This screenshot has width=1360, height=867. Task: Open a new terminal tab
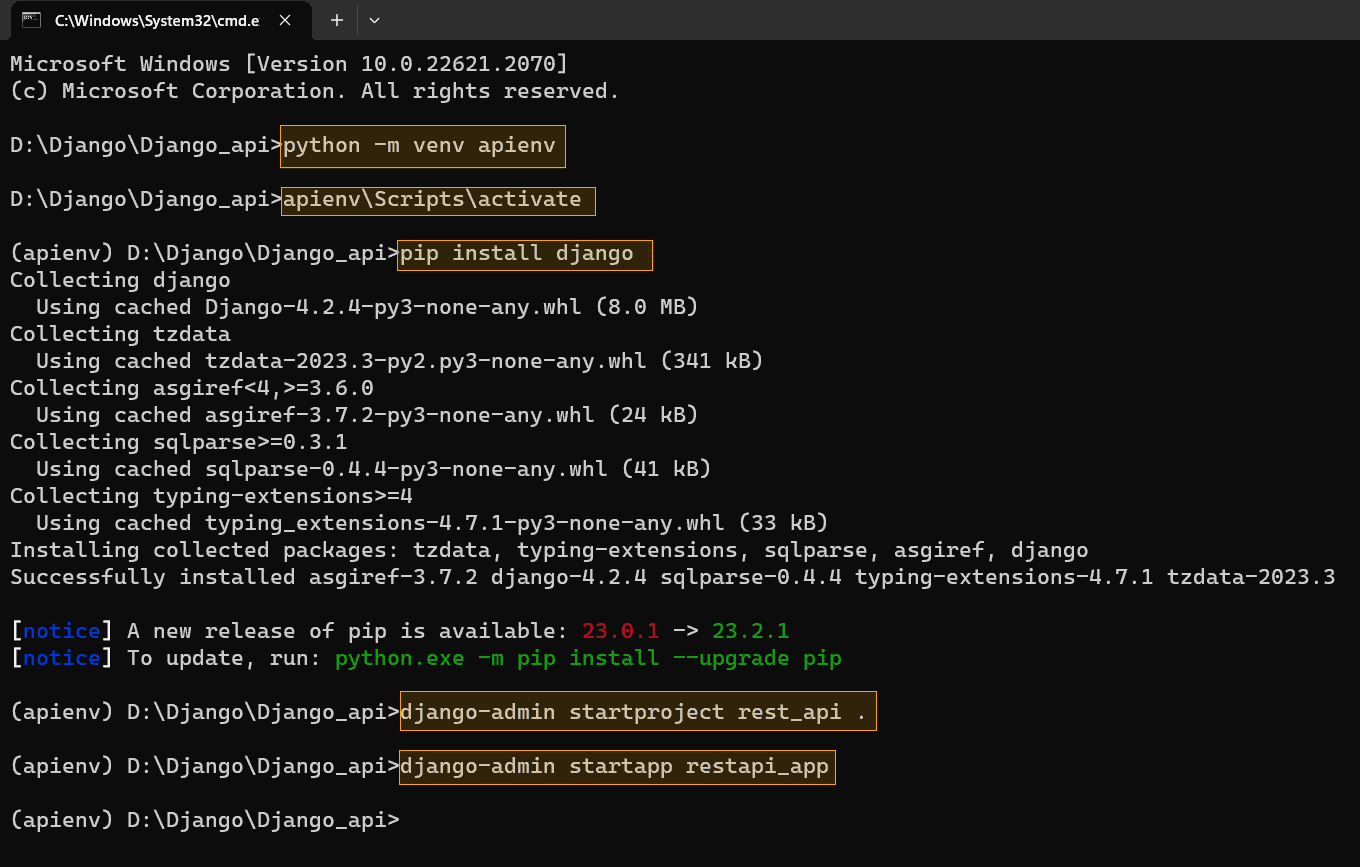click(x=337, y=20)
